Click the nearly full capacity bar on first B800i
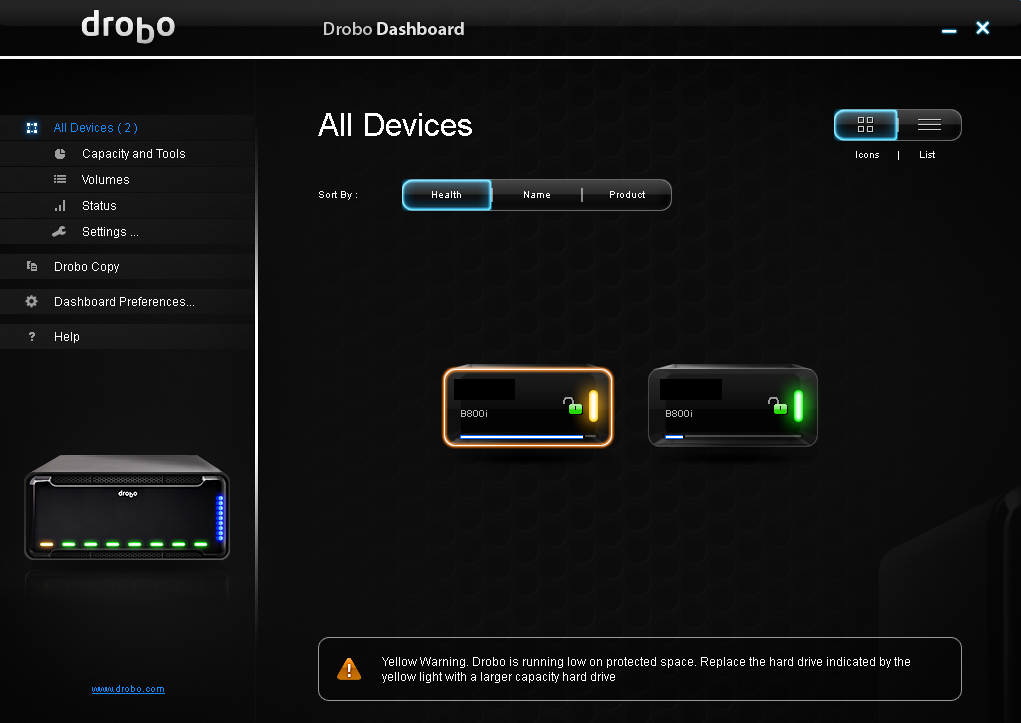1021x723 pixels. coord(528,436)
